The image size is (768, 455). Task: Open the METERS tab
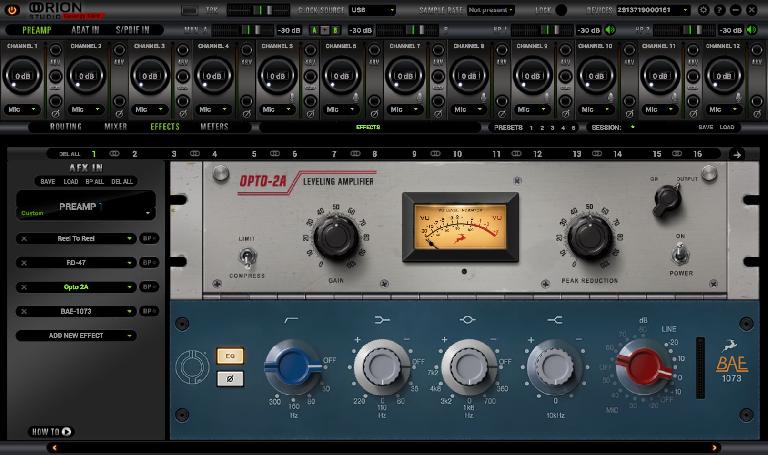[x=214, y=126]
